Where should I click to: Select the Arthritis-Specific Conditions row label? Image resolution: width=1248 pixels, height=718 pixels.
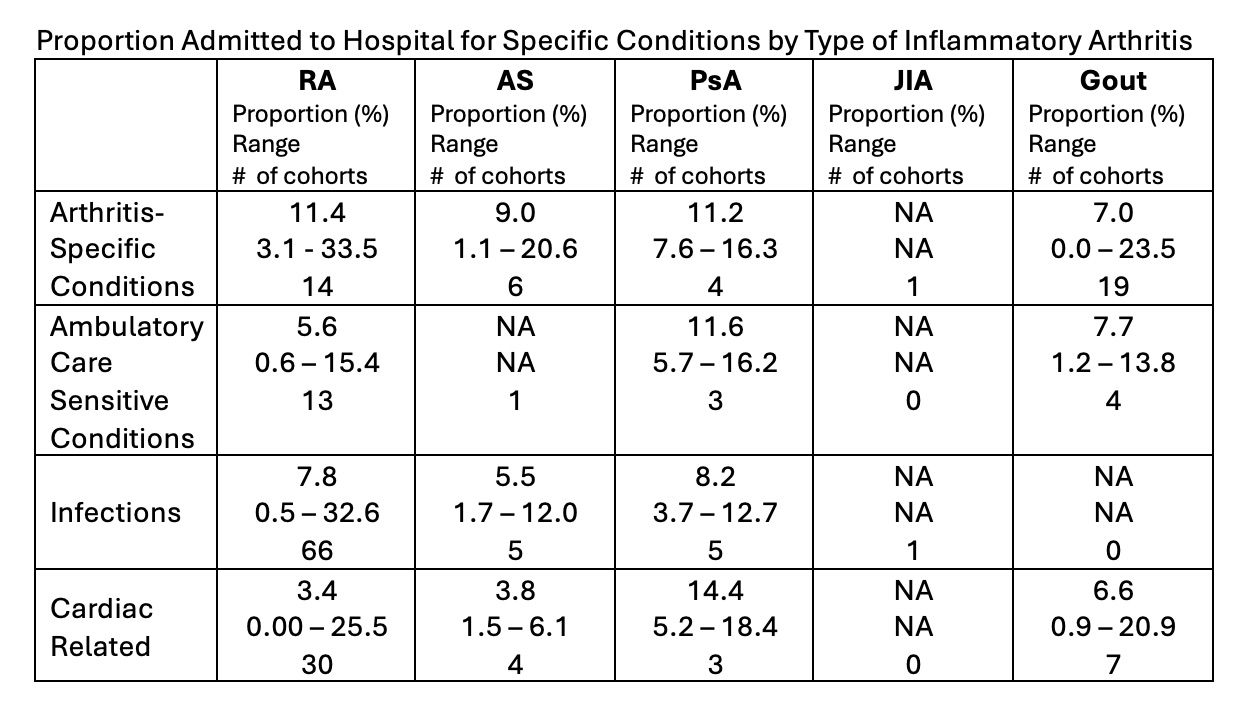pyautogui.click(x=122, y=249)
